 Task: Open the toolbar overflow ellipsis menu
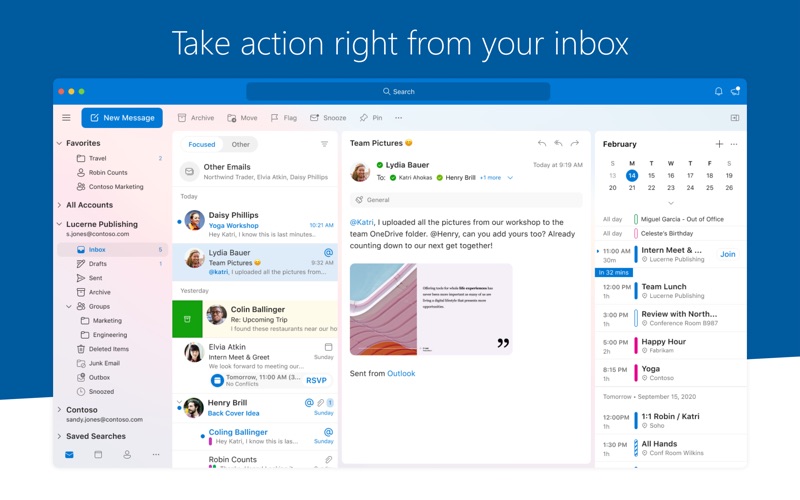[x=398, y=118]
